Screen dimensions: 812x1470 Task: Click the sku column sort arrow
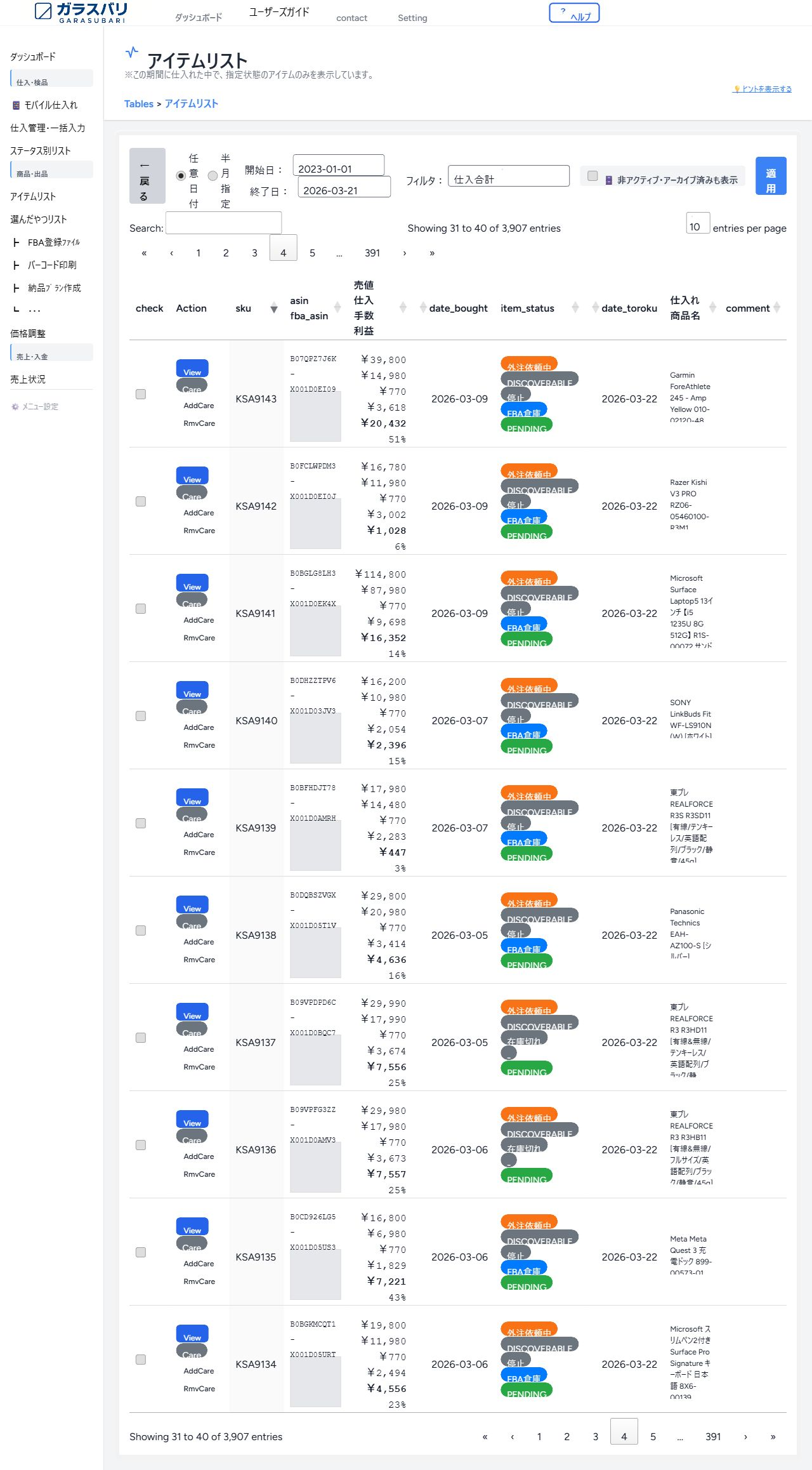pyautogui.click(x=274, y=308)
